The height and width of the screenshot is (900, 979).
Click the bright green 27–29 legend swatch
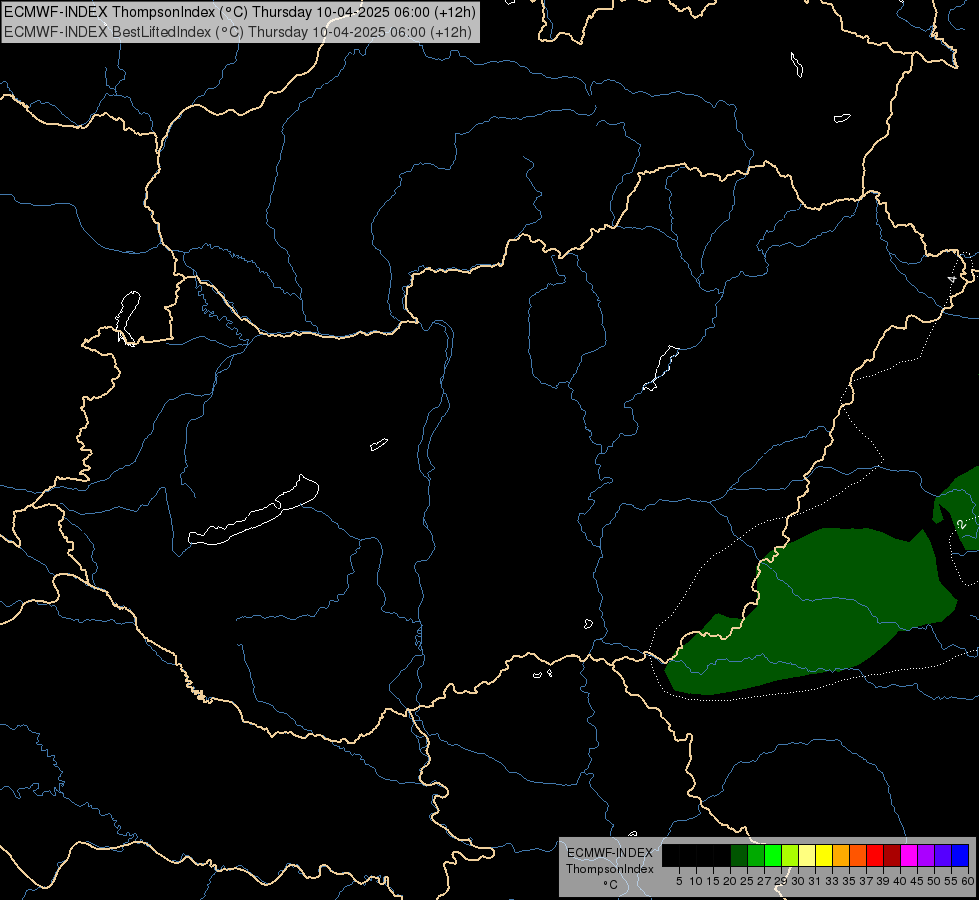(x=773, y=856)
